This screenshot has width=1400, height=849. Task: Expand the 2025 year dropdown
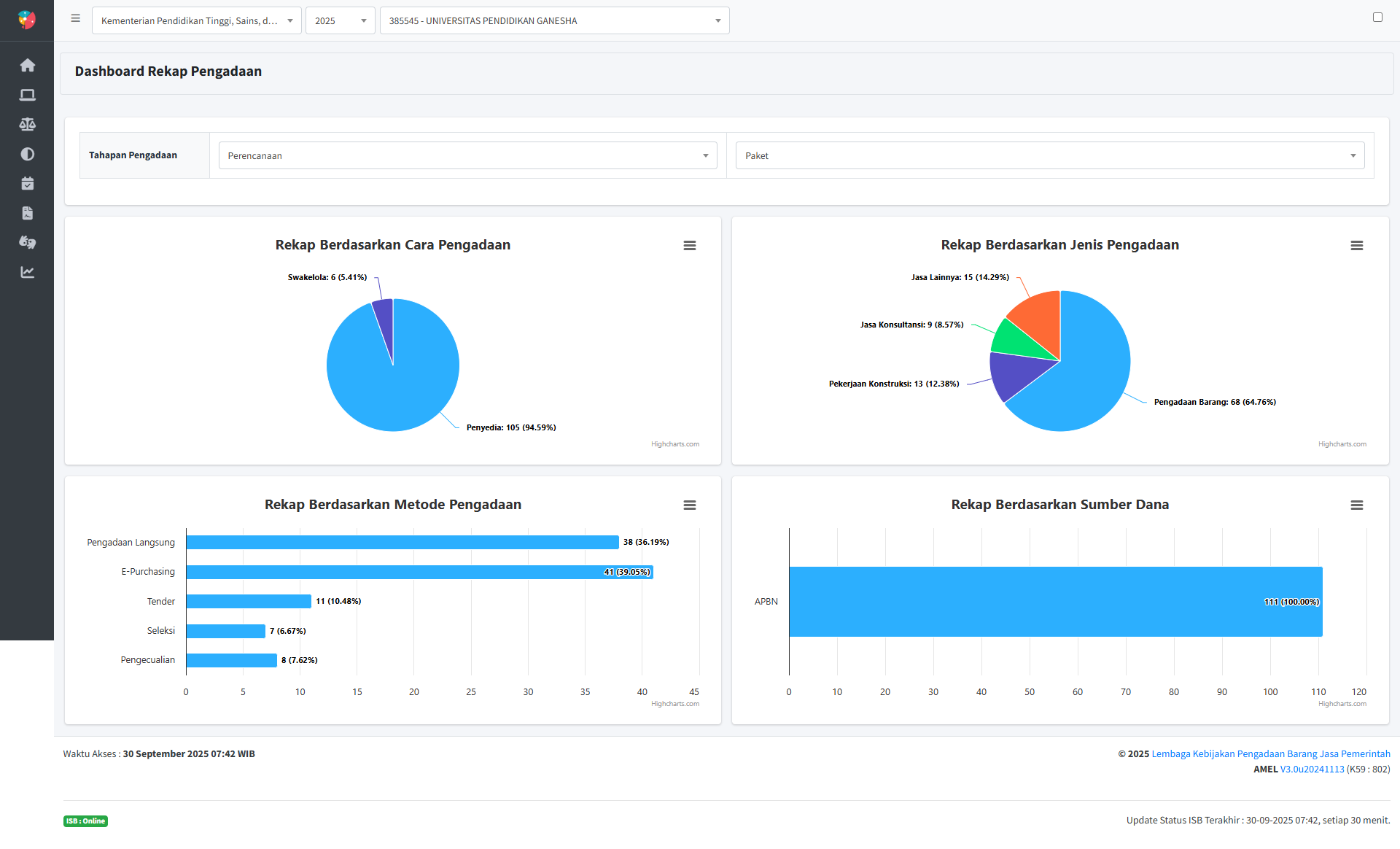click(340, 20)
